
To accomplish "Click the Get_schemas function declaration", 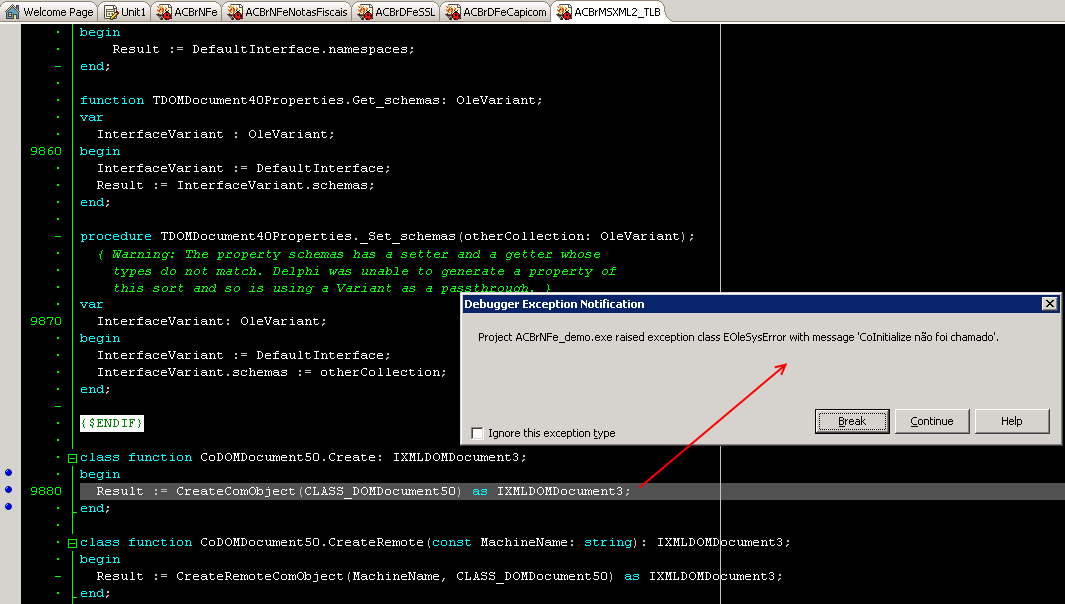I will 311,101.
